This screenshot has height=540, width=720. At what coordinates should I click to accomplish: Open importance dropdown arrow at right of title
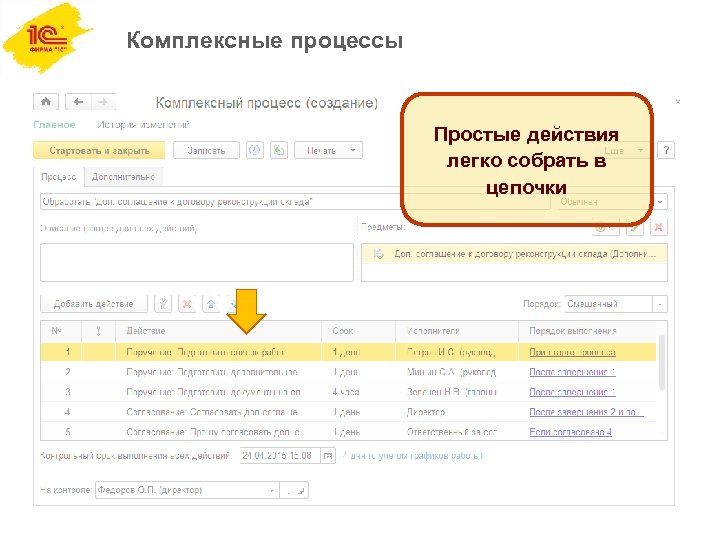[660, 202]
